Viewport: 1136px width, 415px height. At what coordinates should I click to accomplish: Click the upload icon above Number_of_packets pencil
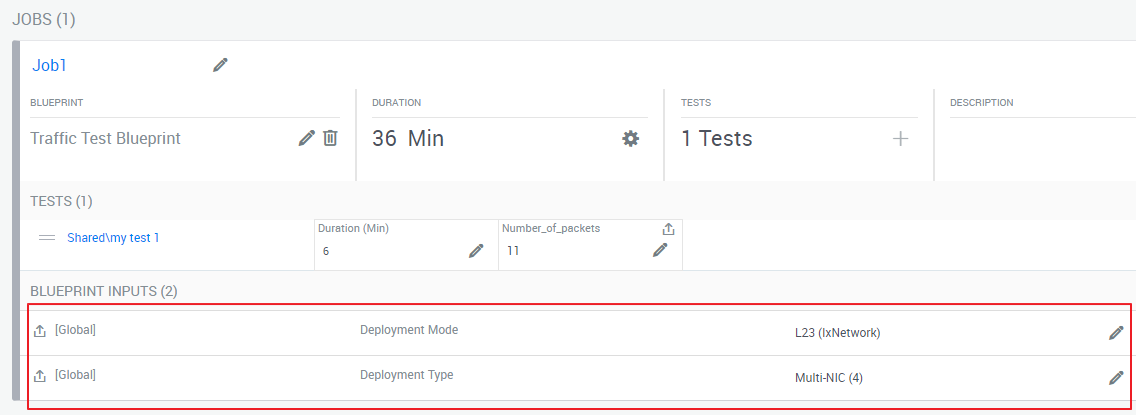pyautogui.click(x=669, y=229)
